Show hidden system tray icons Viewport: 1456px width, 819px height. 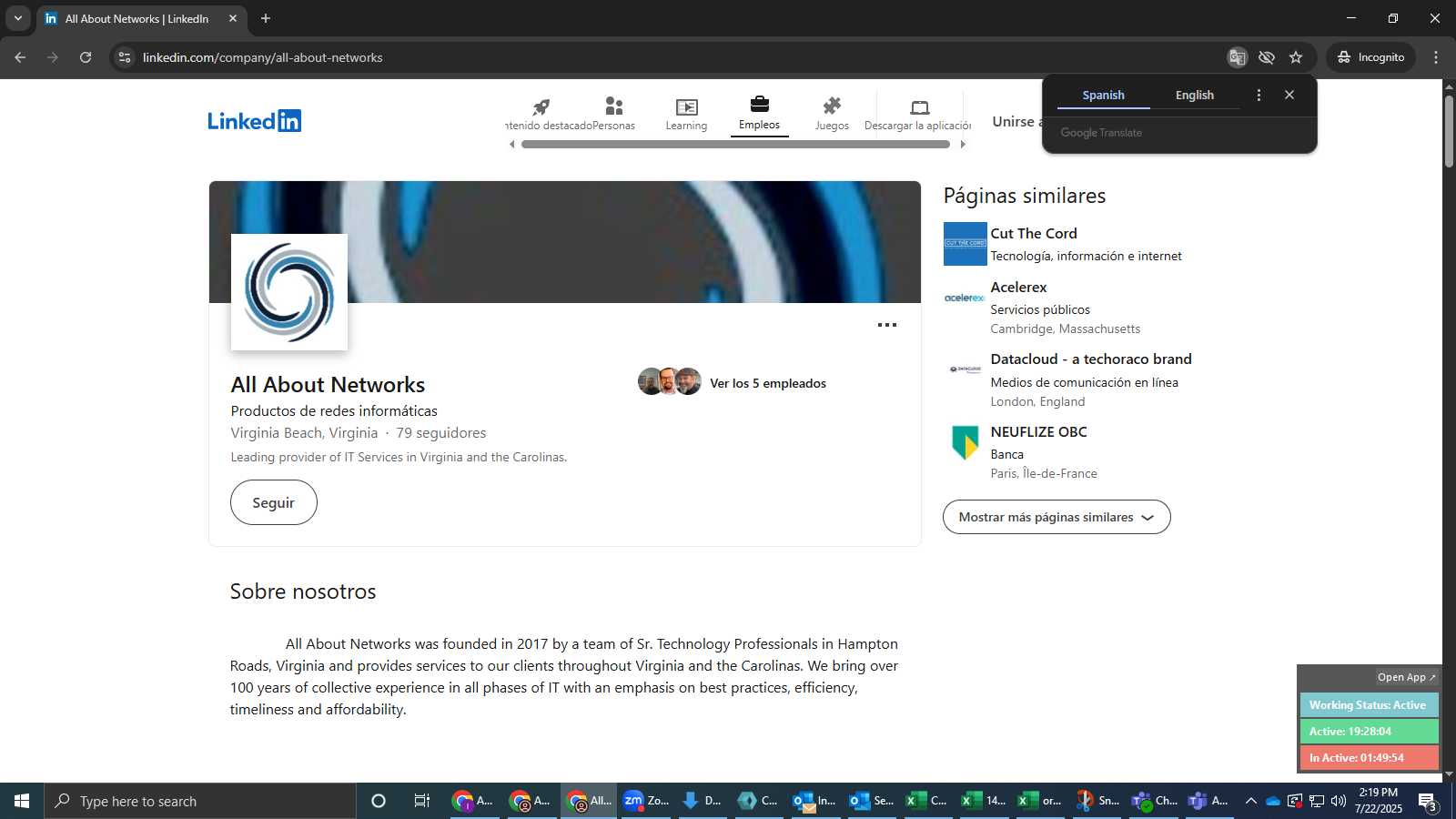1250,801
